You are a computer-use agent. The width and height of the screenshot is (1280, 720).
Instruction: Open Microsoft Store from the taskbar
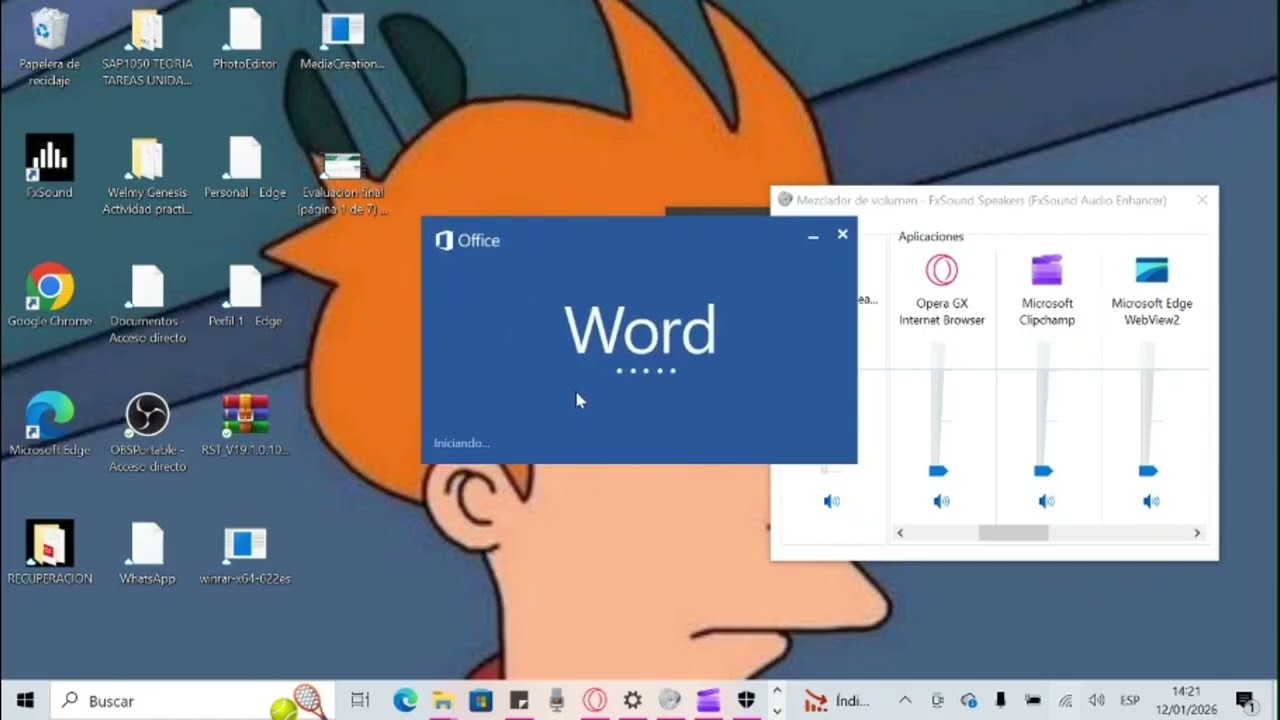481,701
